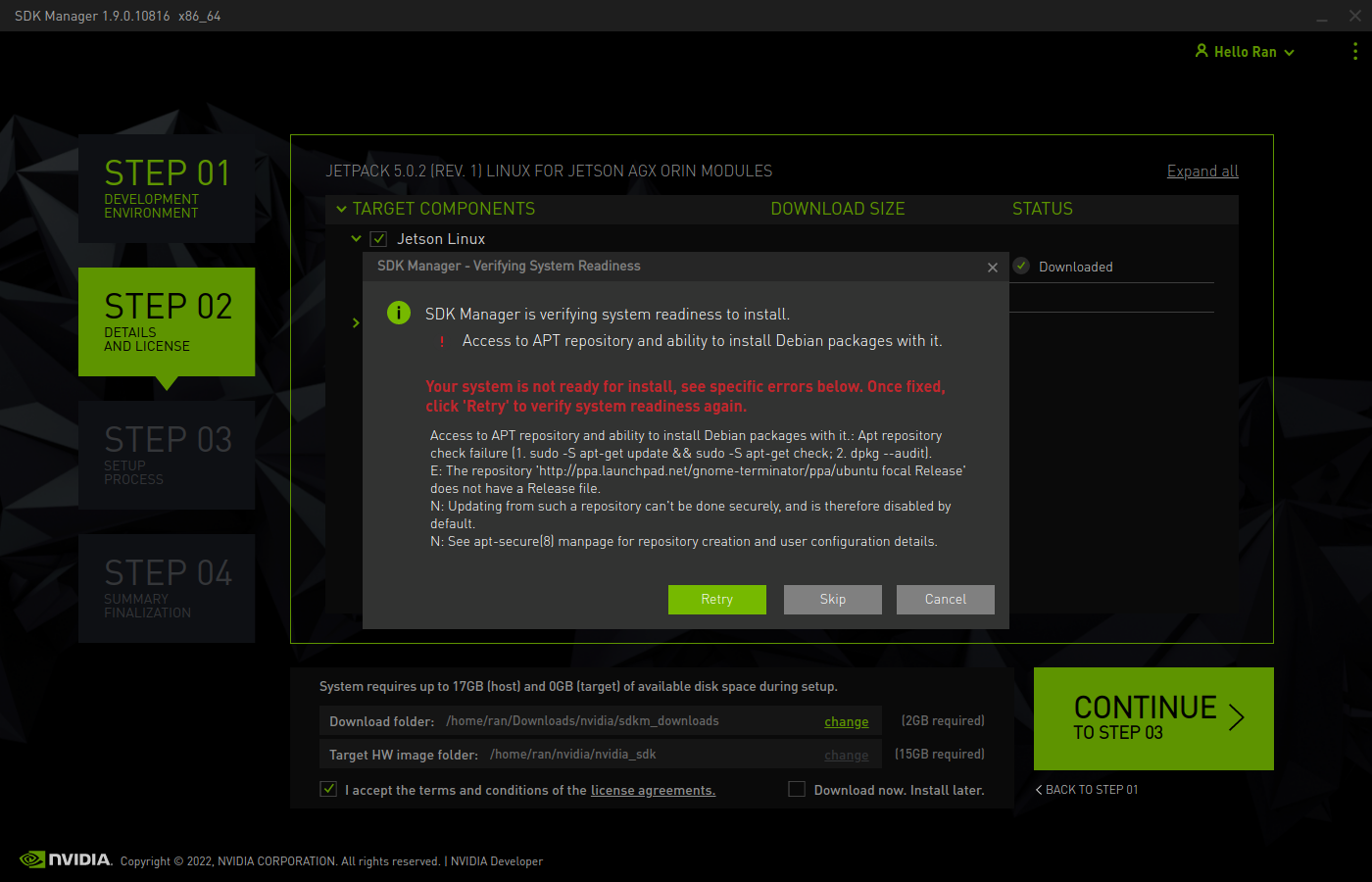Click the red exclamation warning icon
This screenshot has width=1372, height=882.
[x=442, y=341]
